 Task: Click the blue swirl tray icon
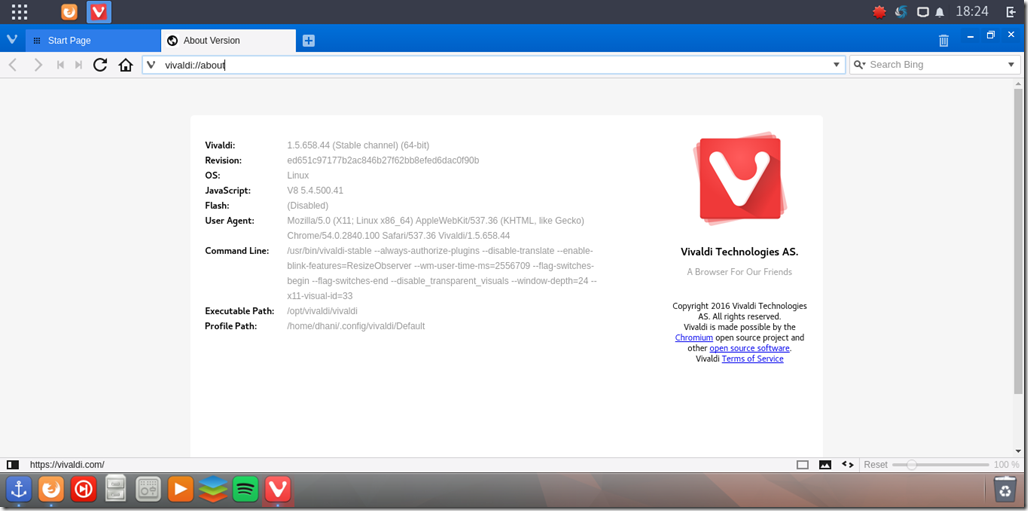(901, 12)
